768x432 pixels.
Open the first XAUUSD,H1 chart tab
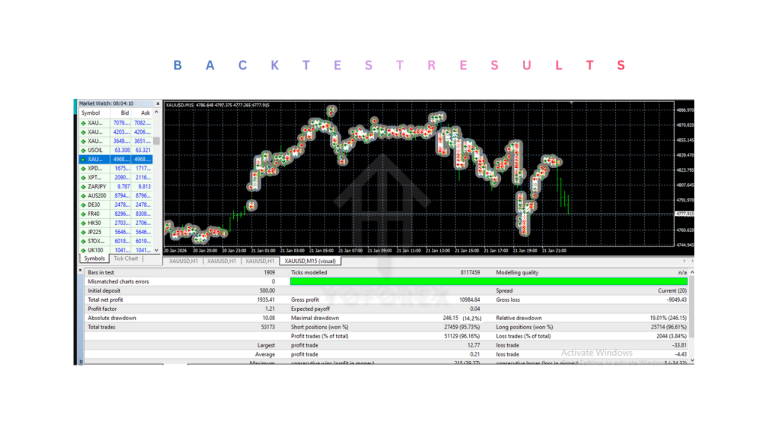[x=182, y=261]
